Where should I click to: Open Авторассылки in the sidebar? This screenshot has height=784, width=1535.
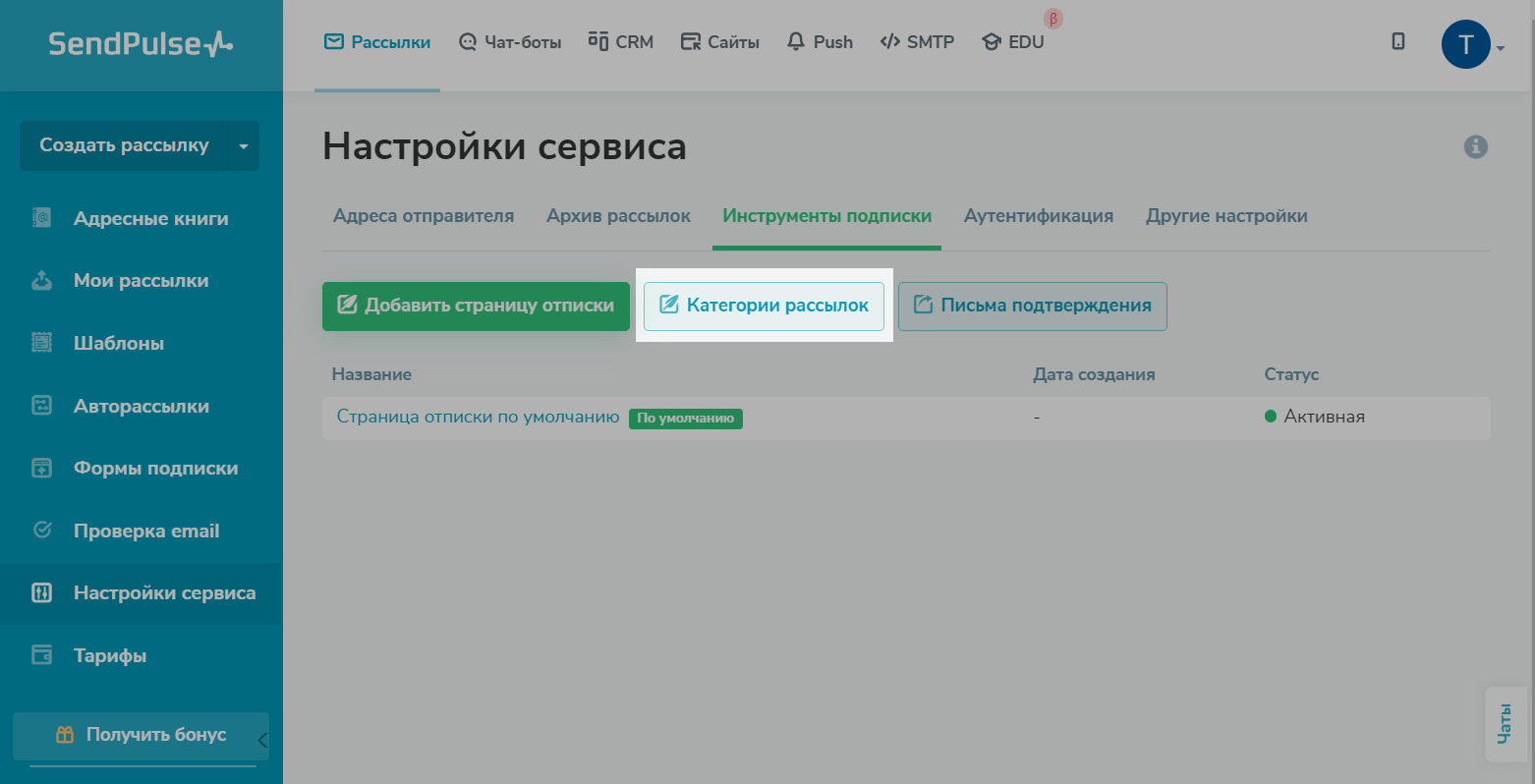click(141, 407)
